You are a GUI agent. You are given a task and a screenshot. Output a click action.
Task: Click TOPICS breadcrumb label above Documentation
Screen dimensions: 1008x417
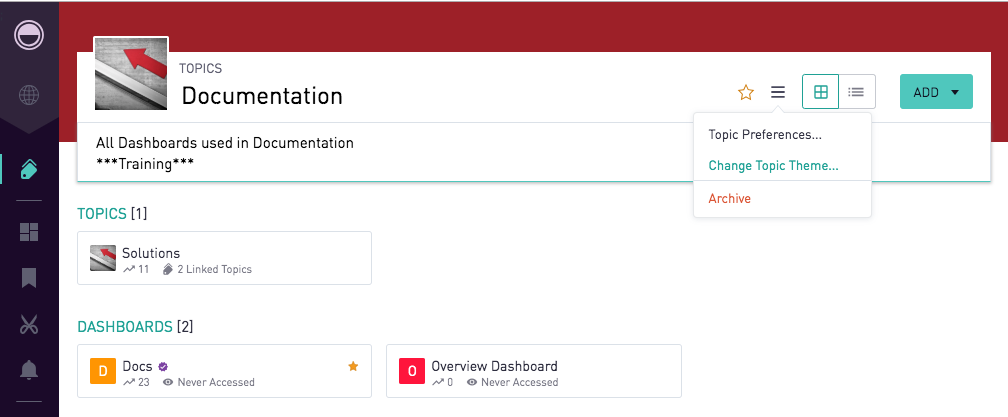pos(201,69)
